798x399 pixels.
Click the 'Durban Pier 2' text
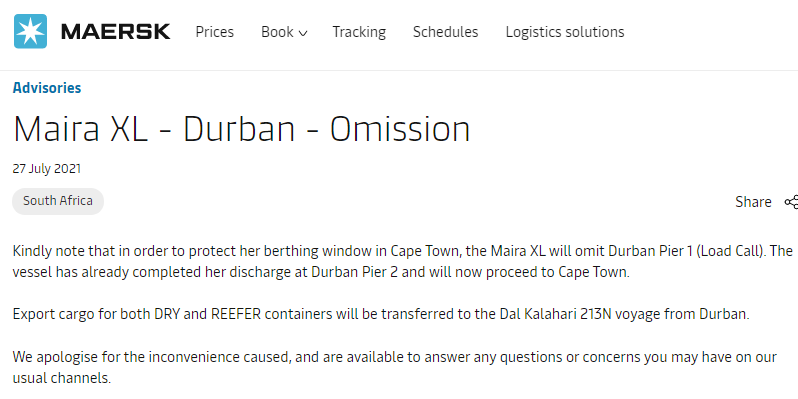coord(355,272)
